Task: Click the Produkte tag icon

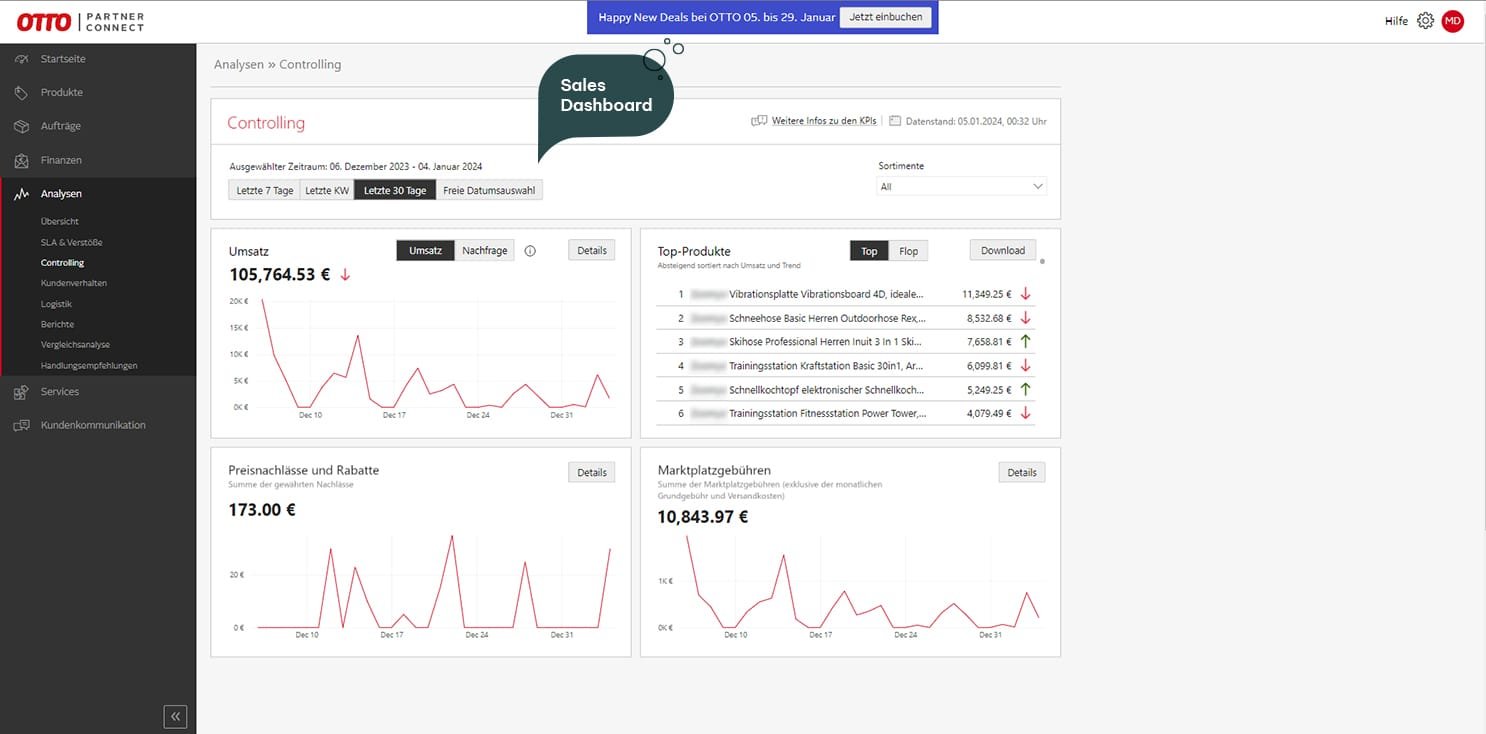Action: tap(21, 93)
